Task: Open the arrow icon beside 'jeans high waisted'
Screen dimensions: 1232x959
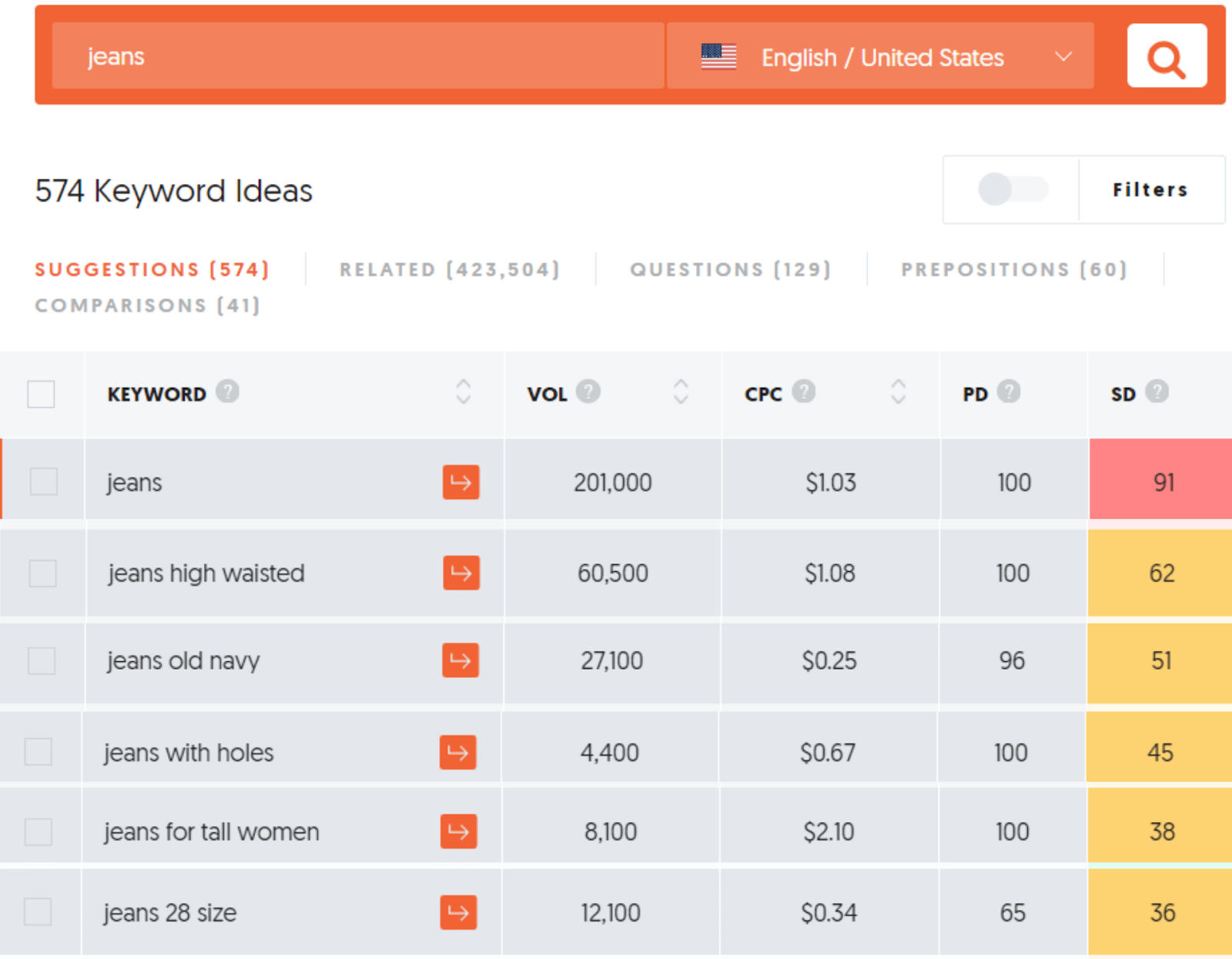Action: [x=461, y=573]
